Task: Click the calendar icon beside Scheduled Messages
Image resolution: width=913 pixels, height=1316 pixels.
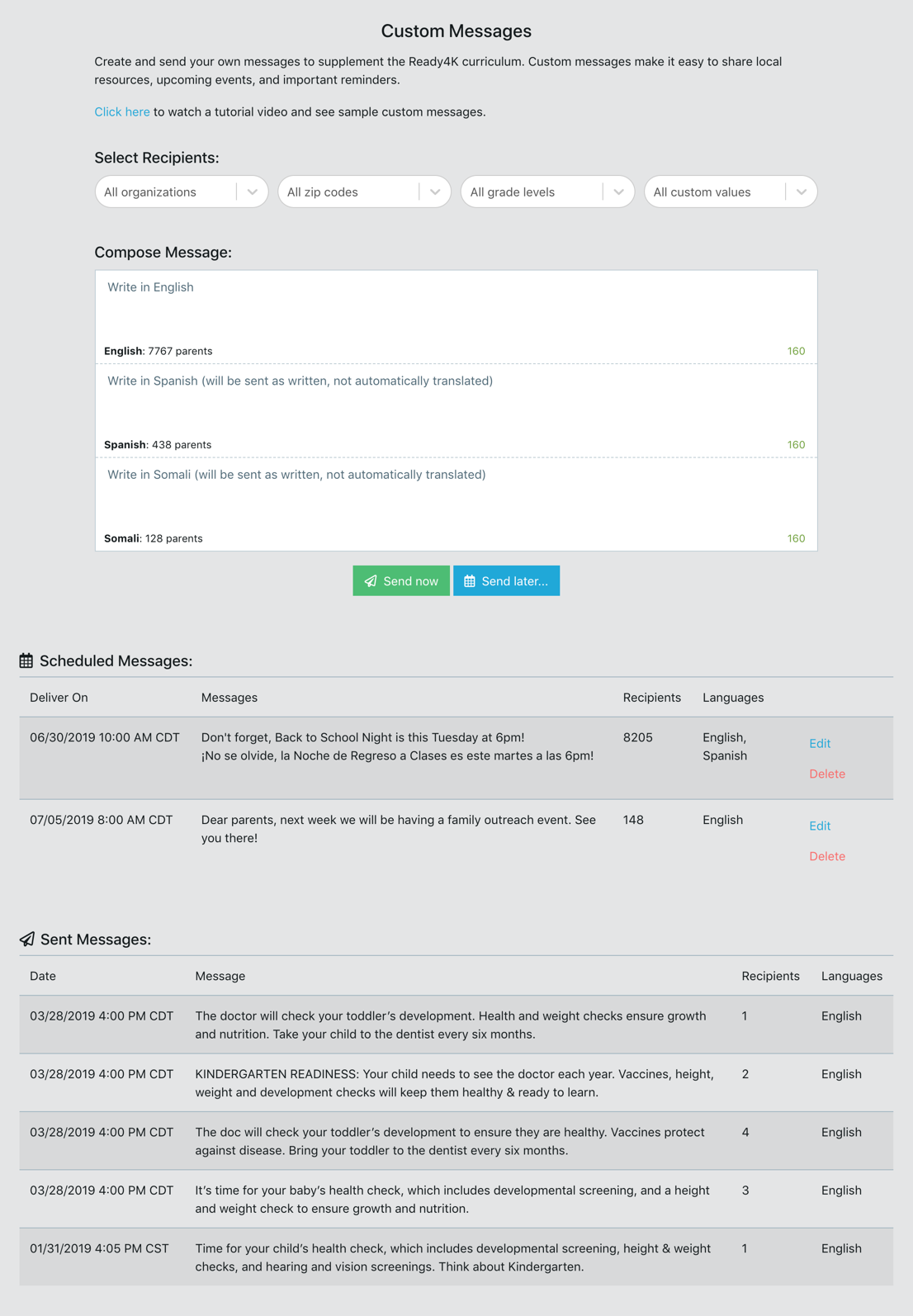Action: tap(26, 660)
